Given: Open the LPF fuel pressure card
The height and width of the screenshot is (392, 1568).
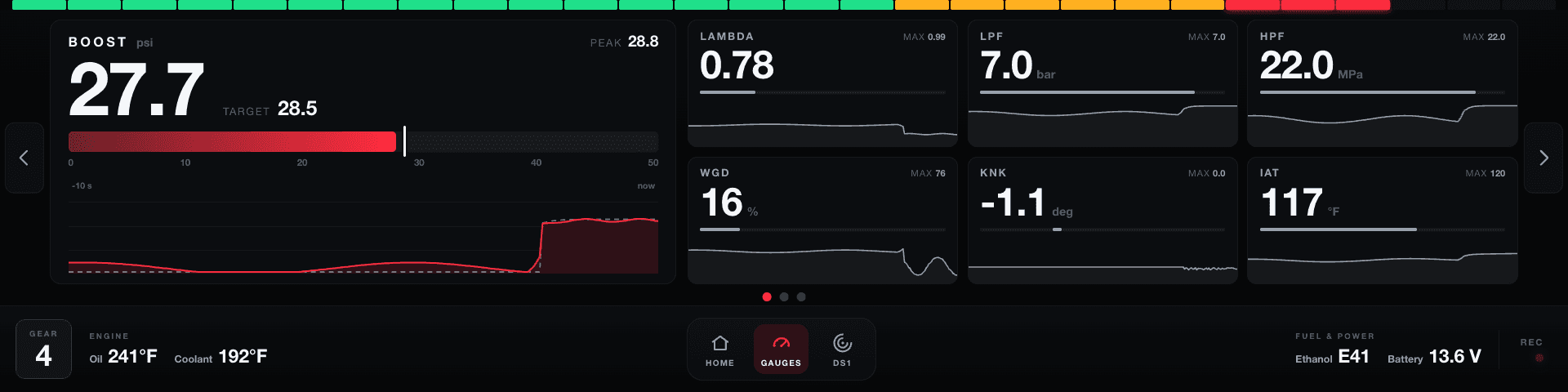Looking at the screenshot, I should point(1102,83).
